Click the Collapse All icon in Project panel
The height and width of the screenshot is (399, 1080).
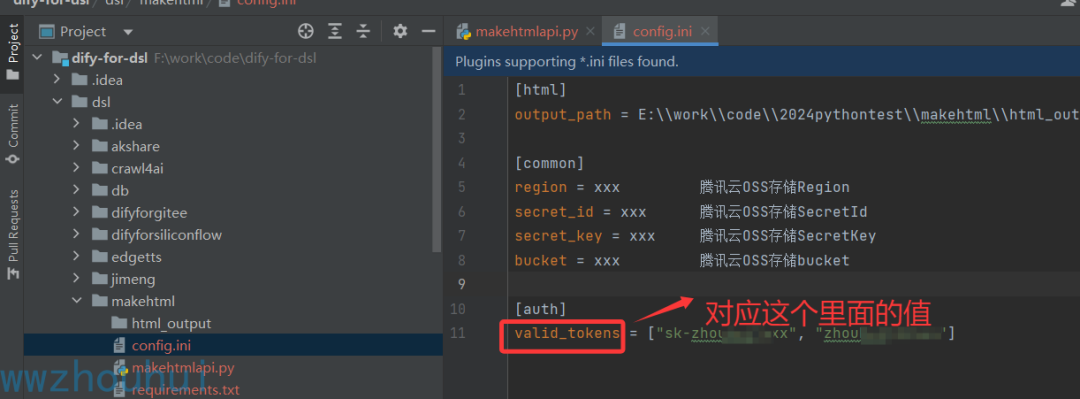click(363, 31)
